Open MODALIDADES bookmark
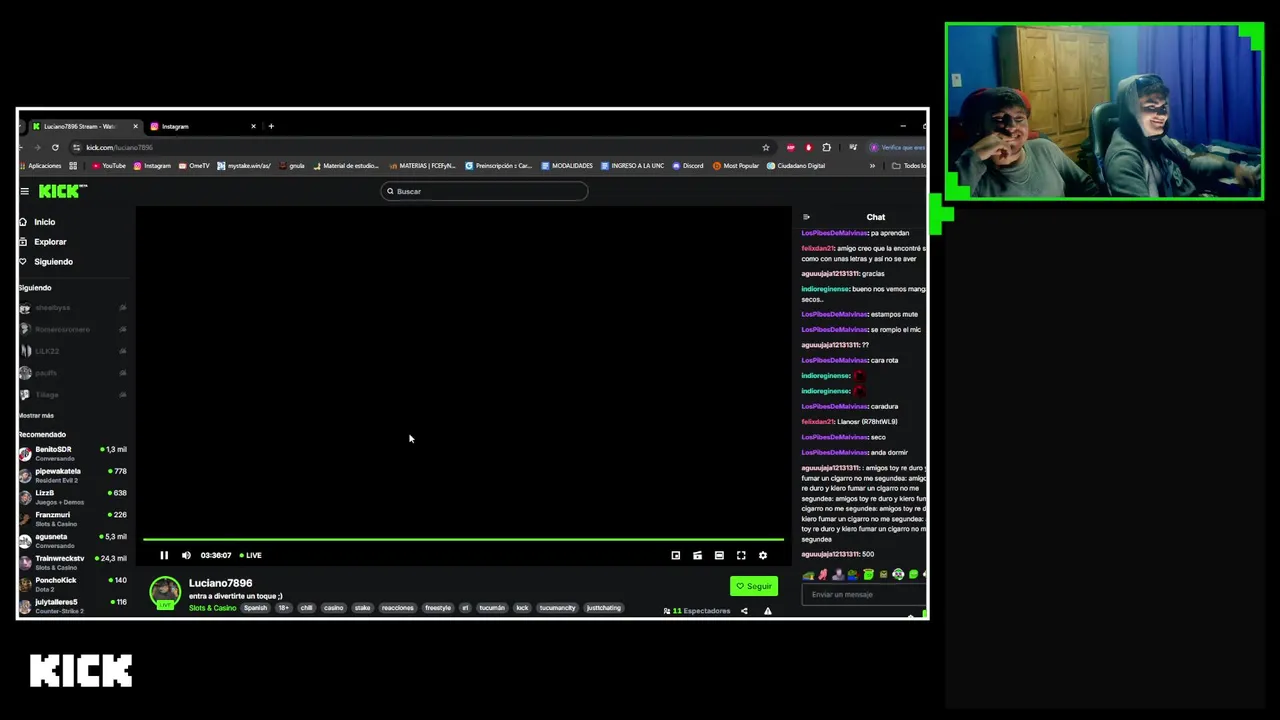The image size is (1280, 720). click(567, 166)
